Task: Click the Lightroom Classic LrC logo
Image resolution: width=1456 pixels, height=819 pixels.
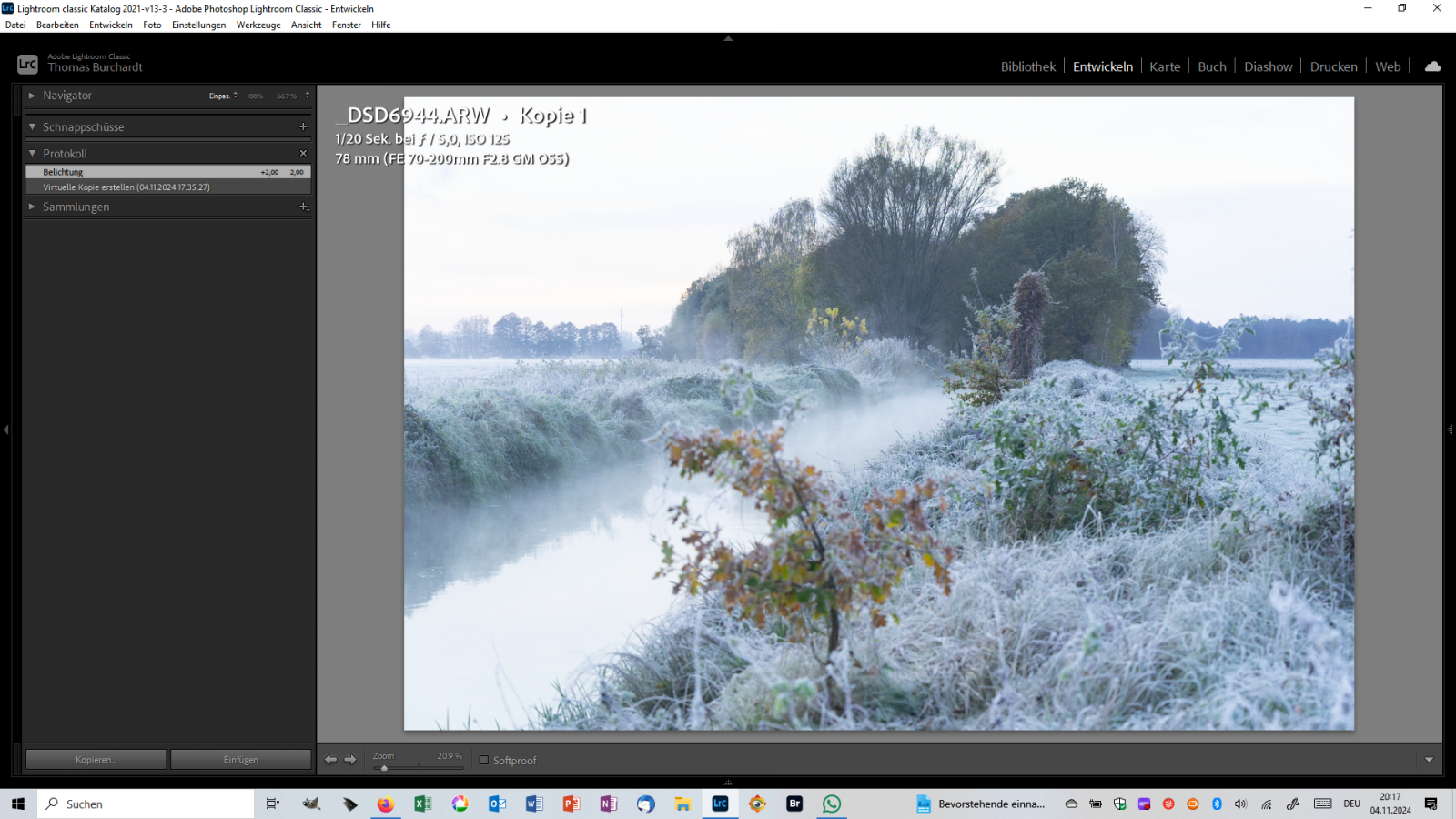Action: point(27,64)
